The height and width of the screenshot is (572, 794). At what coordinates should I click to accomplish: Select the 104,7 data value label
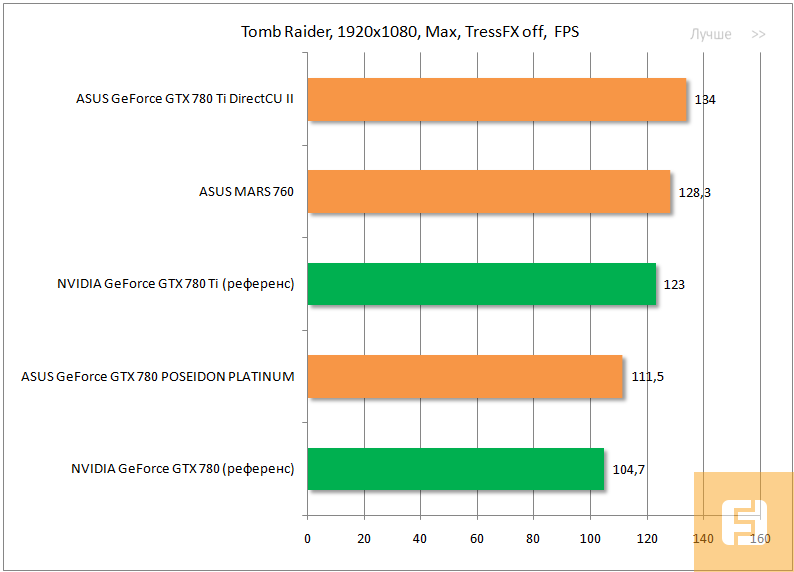tap(628, 469)
